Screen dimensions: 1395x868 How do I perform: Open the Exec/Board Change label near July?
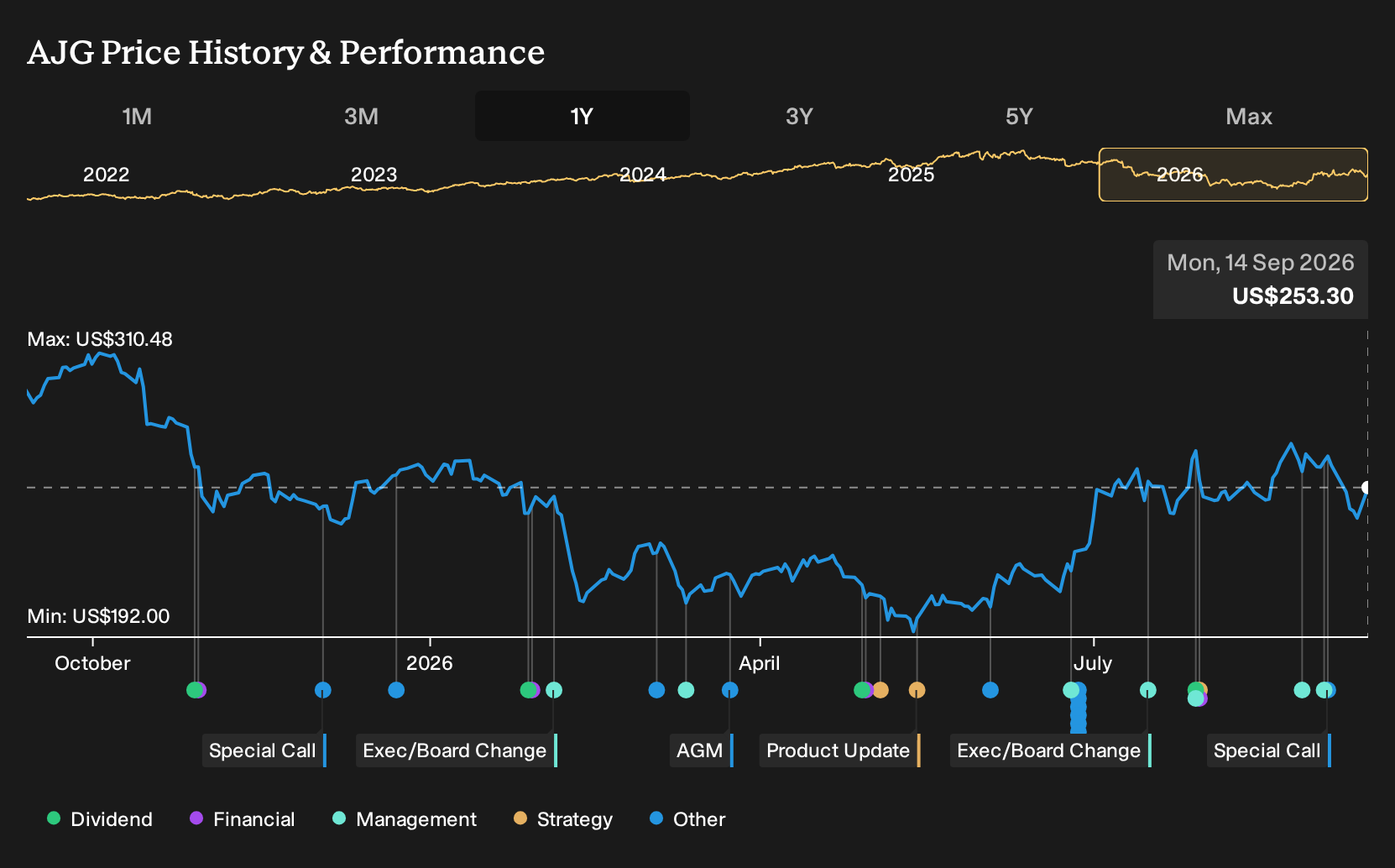tap(1050, 750)
